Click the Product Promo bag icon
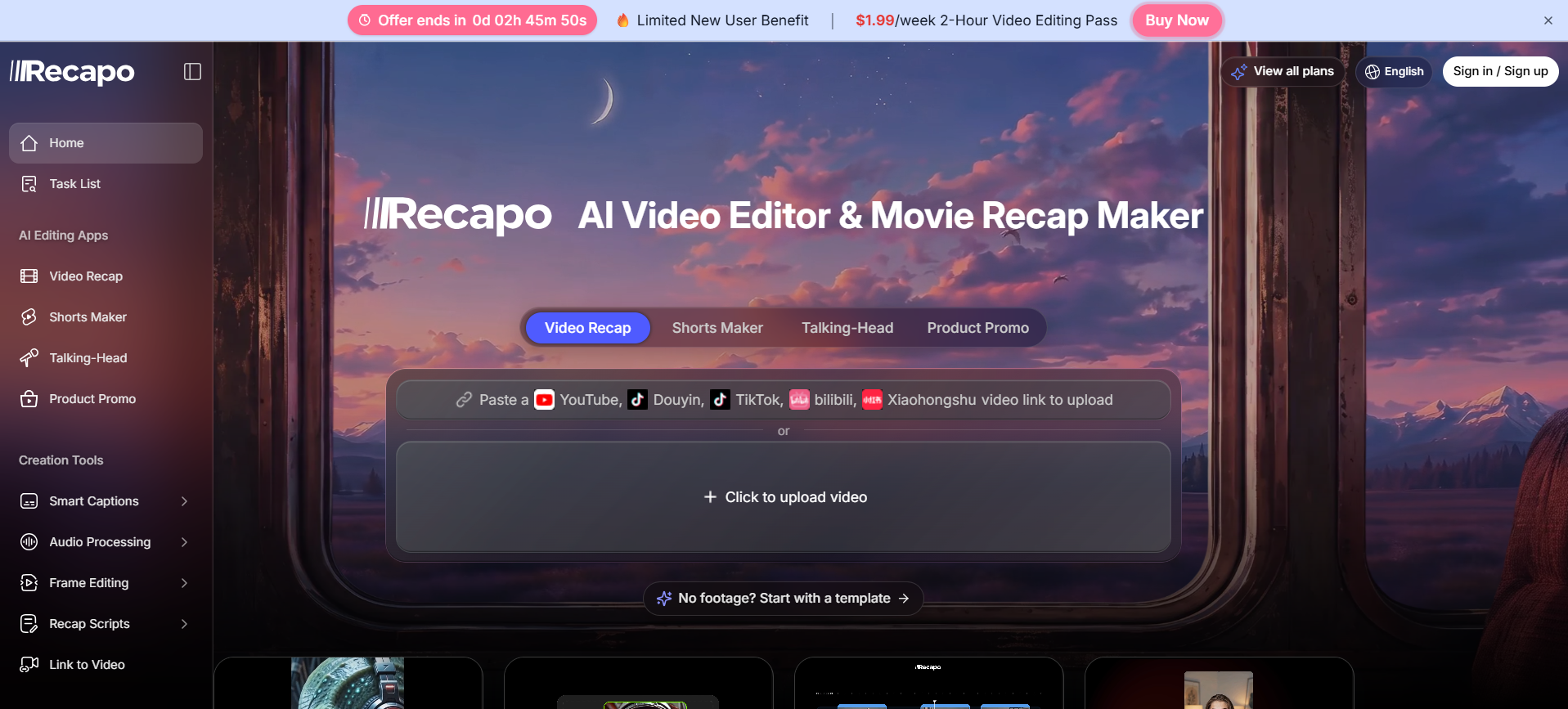The height and width of the screenshot is (709, 1568). [x=29, y=399]
